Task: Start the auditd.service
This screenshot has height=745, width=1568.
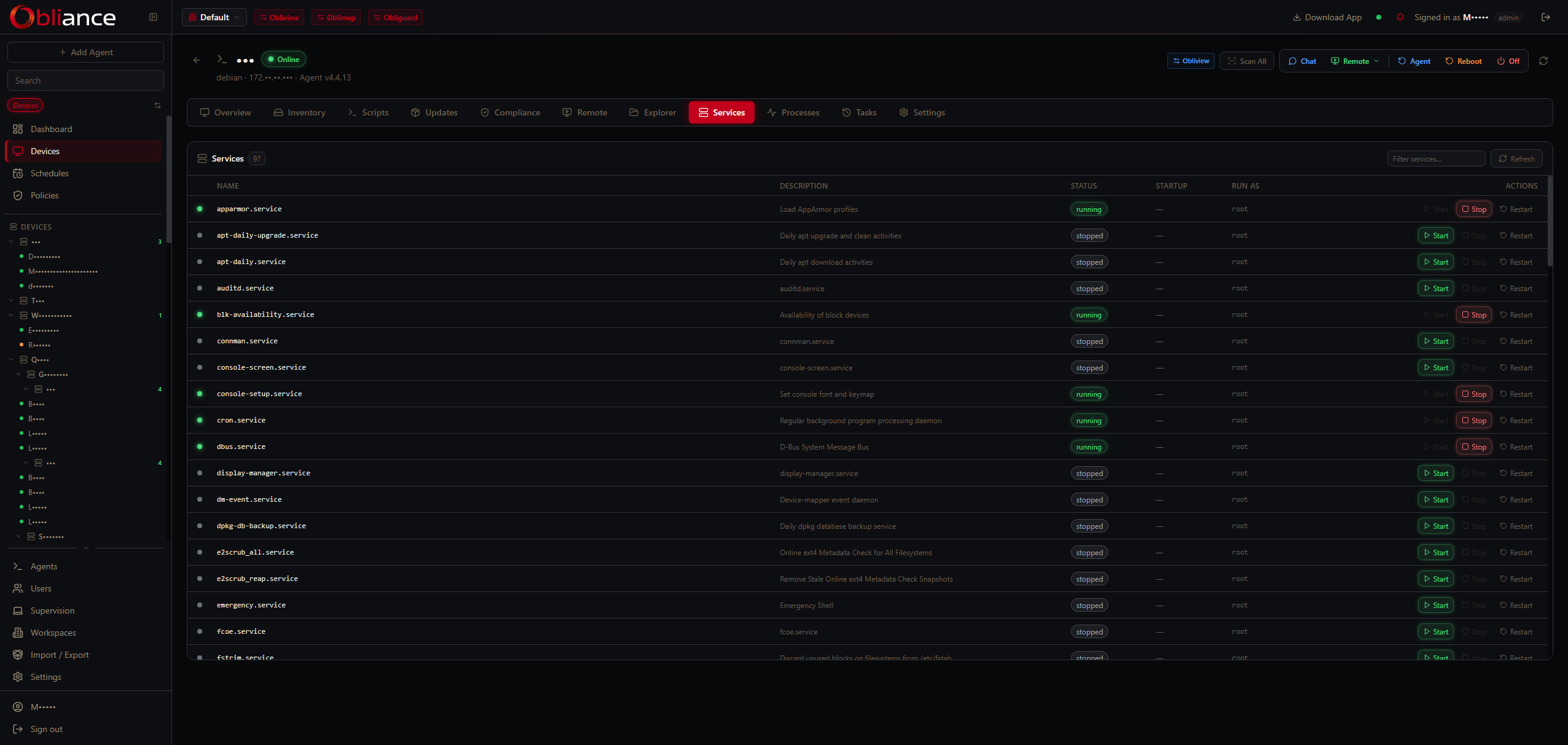Action: pos(1435,289)
